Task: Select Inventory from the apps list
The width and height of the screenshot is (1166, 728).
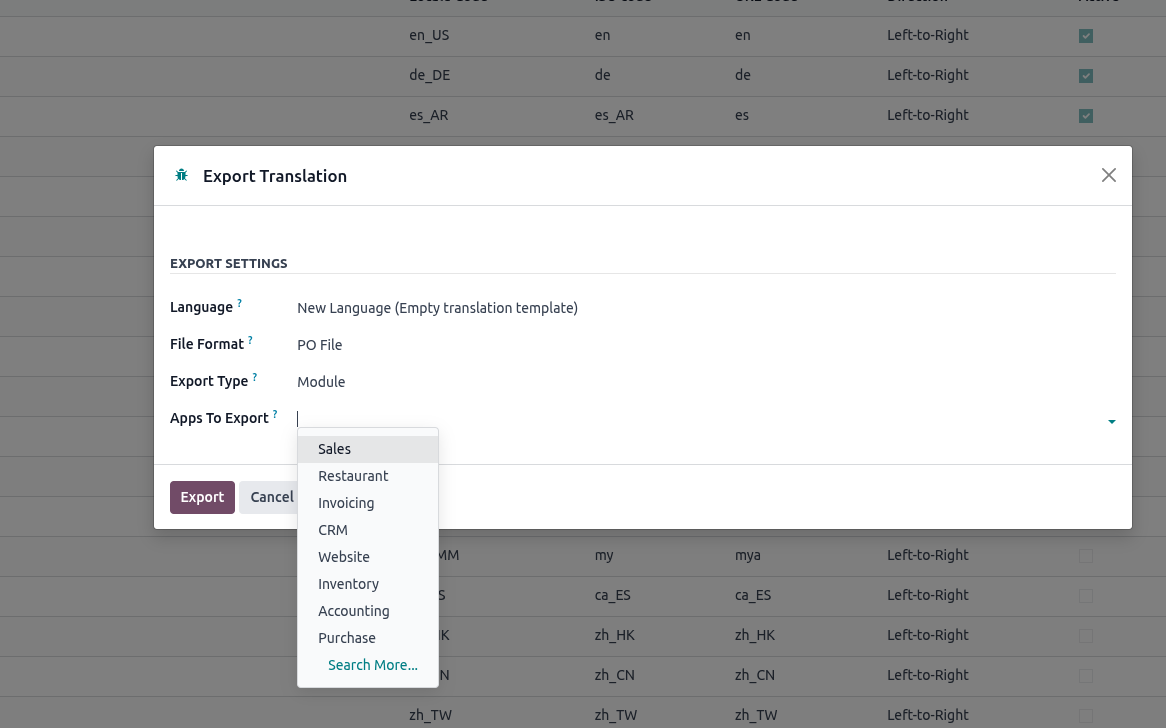Action: (x=348, y=584)
